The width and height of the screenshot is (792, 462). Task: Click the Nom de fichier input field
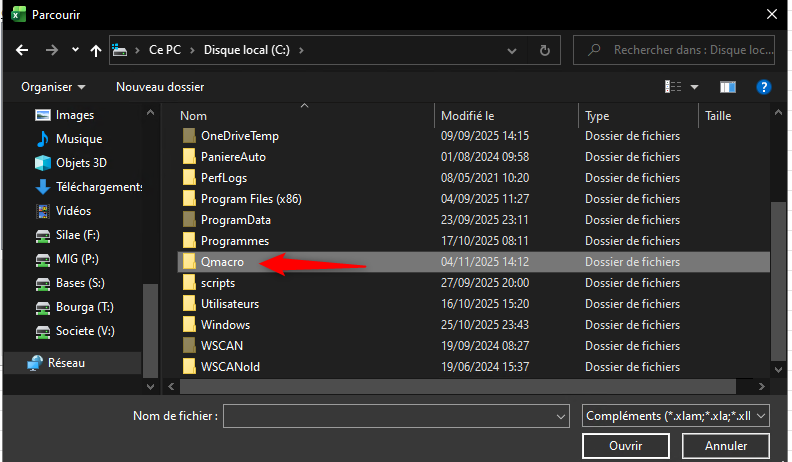click(x=390, y=415)
